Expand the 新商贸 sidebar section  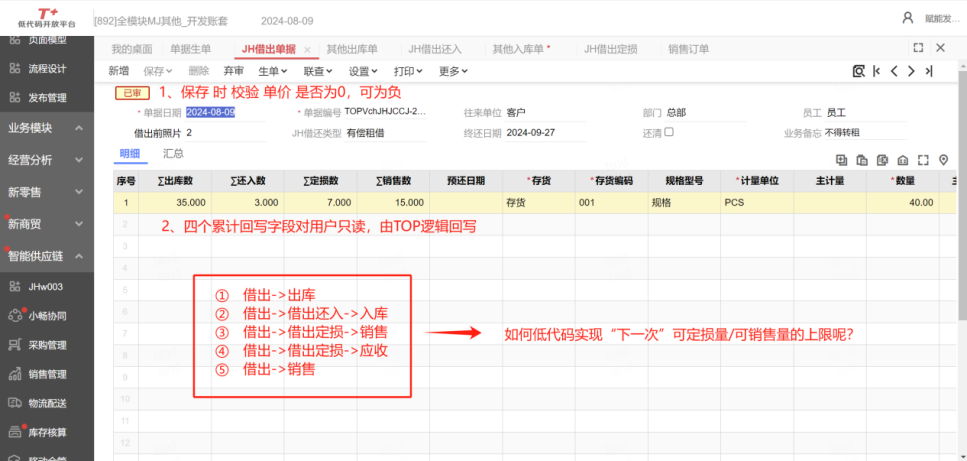coord(47,224)
